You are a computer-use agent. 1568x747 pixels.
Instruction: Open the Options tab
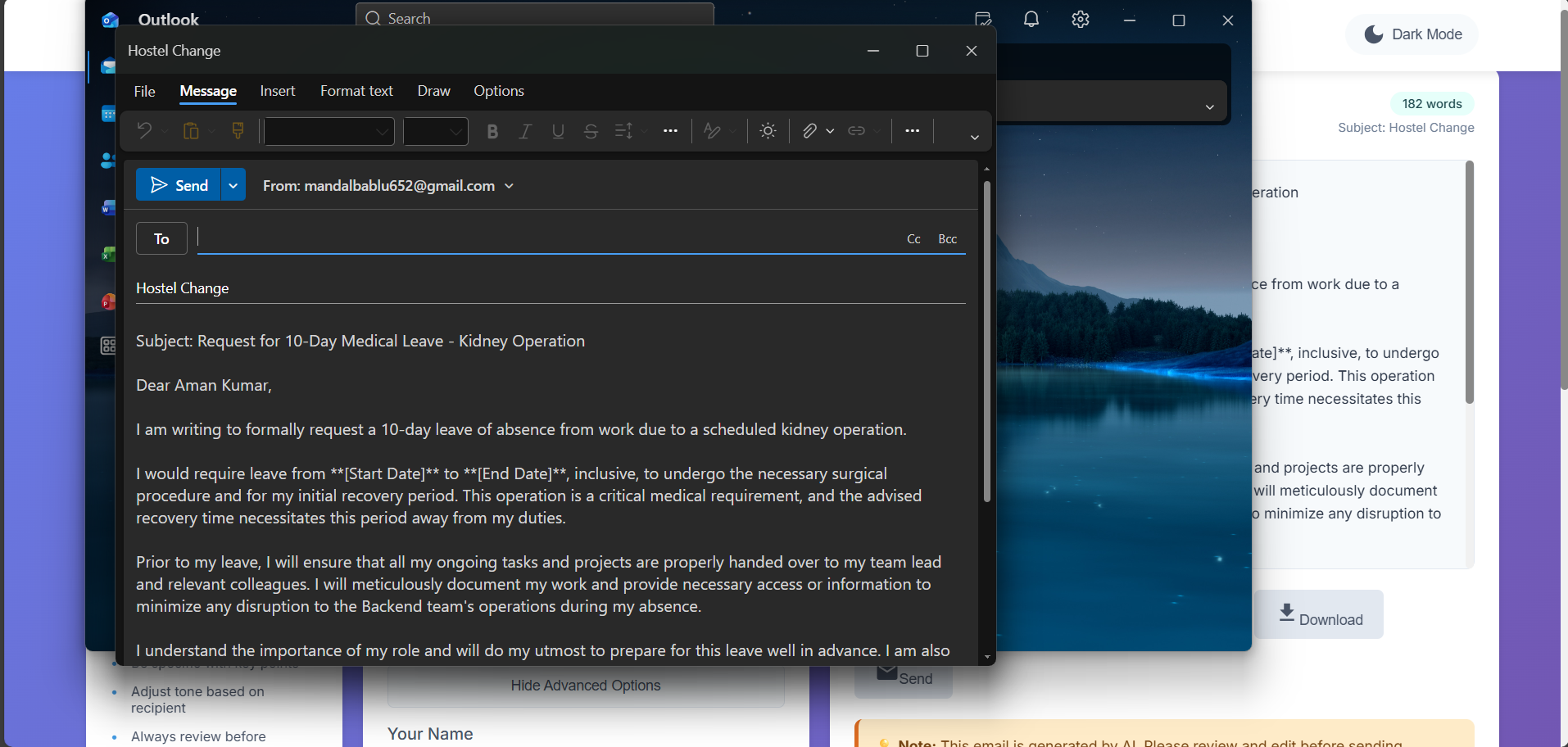[498, 91]
